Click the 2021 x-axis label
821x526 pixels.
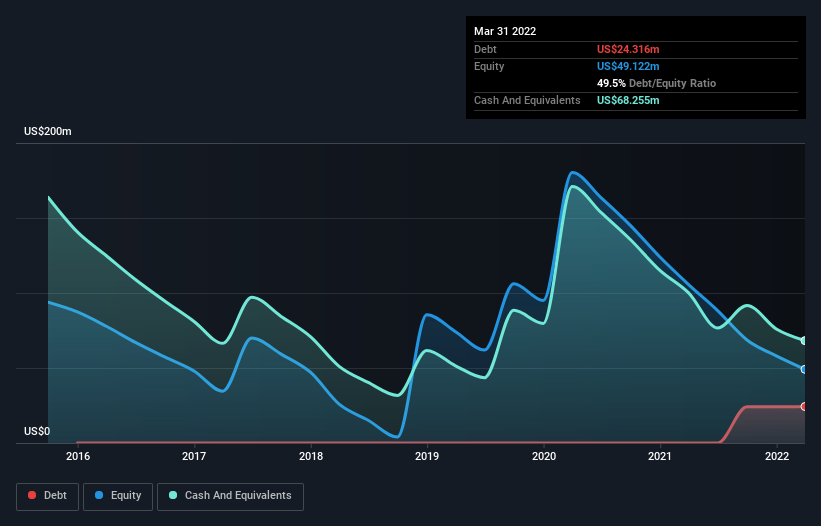660,456
